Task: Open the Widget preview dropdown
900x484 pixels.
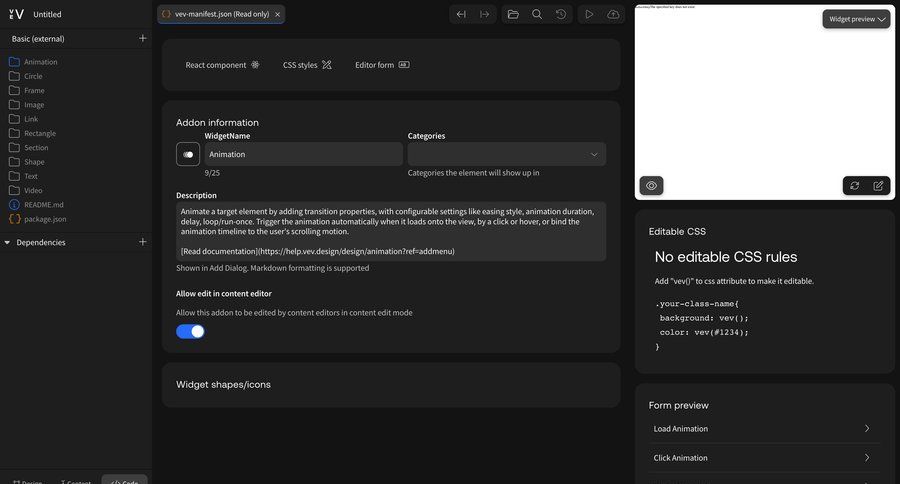Action: (x=856, y=19)
